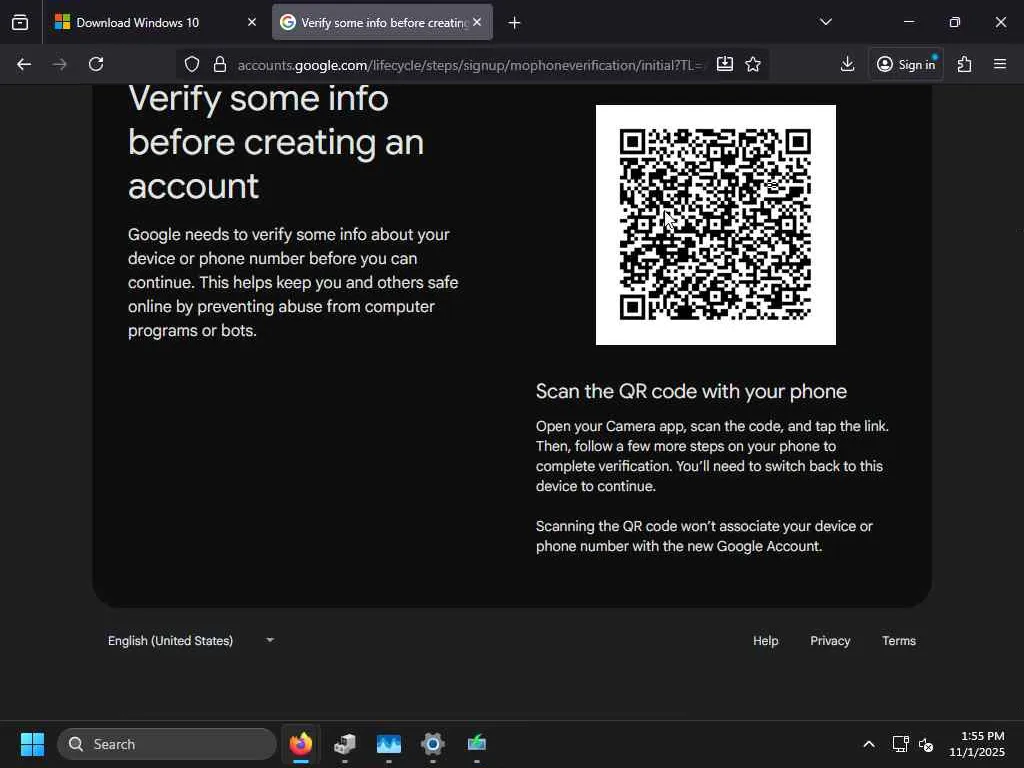This screenshot has height=768, width=1024.
Task: Open the Firefox application menu
Action: point(1000,64)
